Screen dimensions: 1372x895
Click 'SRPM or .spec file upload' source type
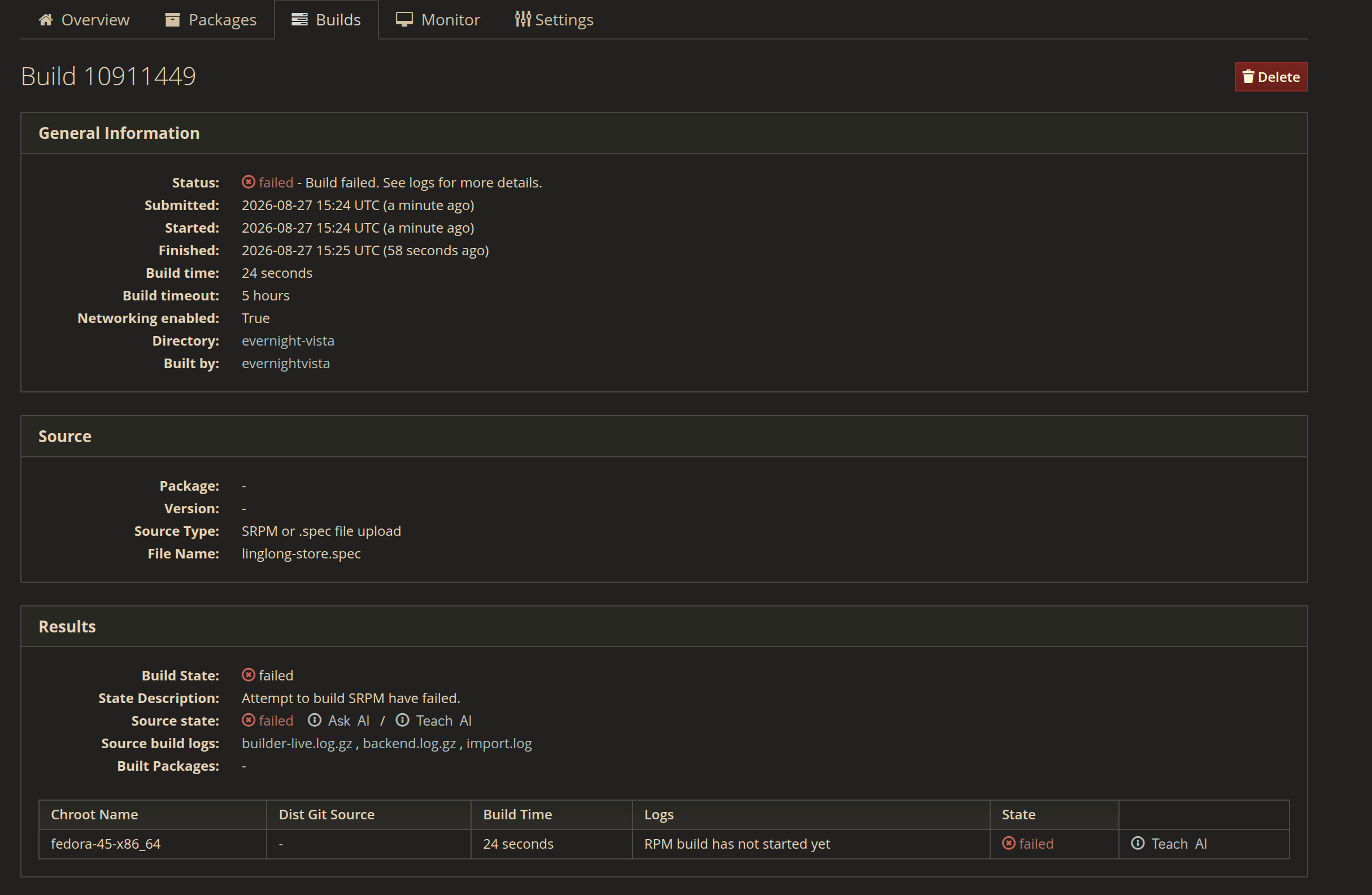coord(321,531)
